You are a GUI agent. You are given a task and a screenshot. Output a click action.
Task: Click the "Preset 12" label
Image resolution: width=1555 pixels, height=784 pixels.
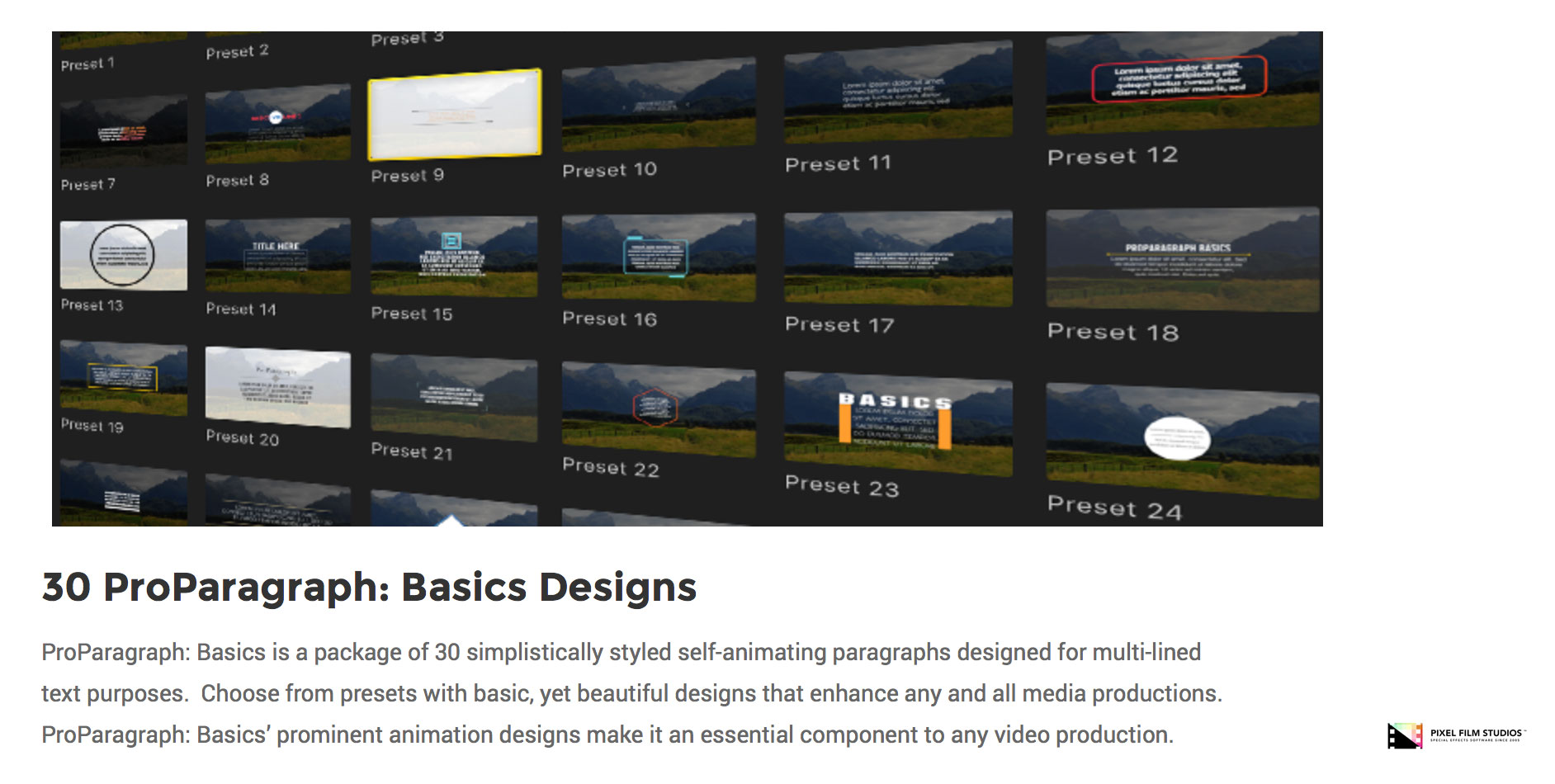1113,156
